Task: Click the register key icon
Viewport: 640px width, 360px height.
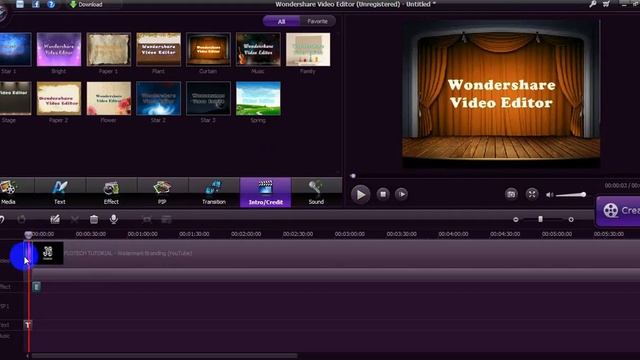Action: 592,4
